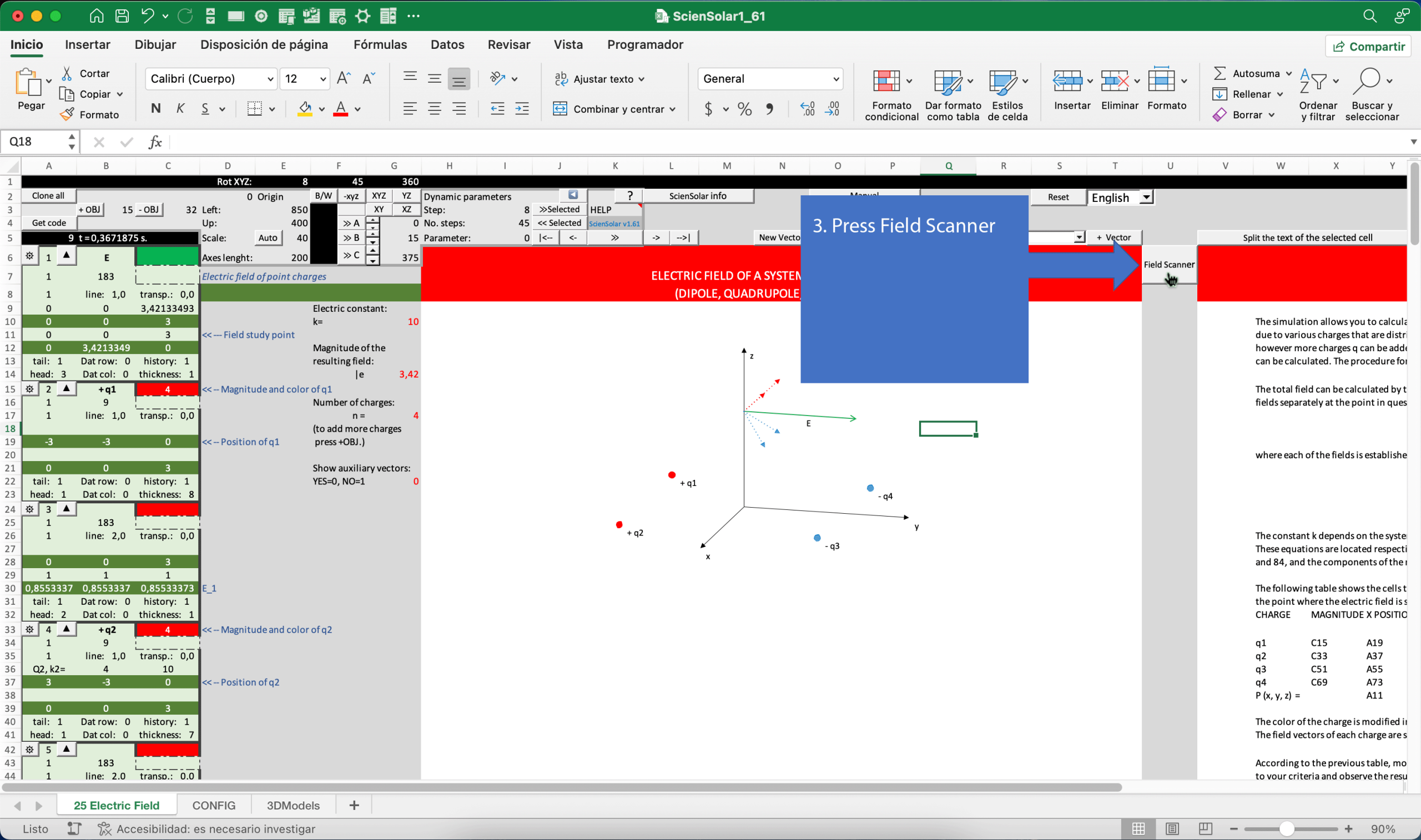Screen dimensions: 1421x840
Task: Click the Save icon in title bar
Action: 122,16
